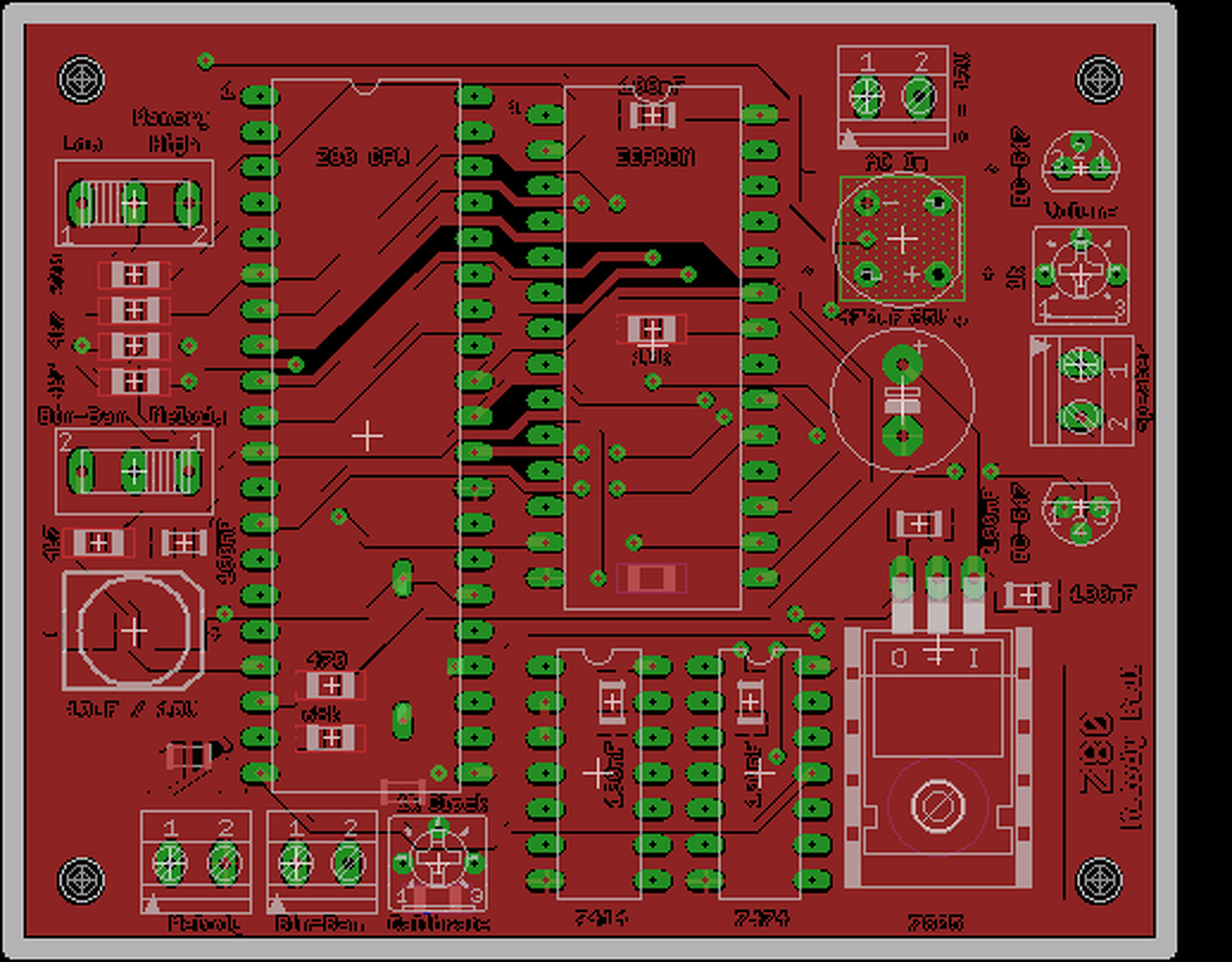
Task: Click the bridge rectifier below AC In
Action: [902, 239]
